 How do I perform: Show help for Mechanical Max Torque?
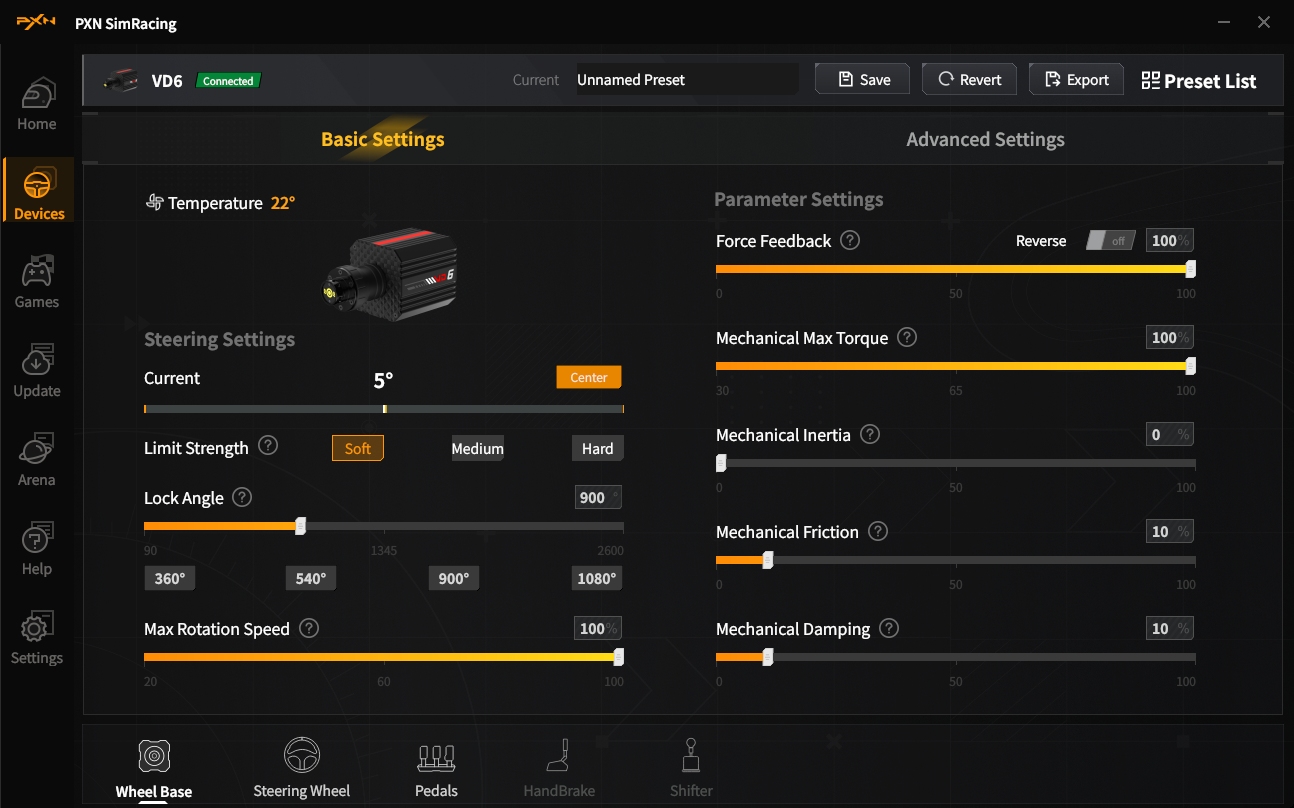click(906, 338)
